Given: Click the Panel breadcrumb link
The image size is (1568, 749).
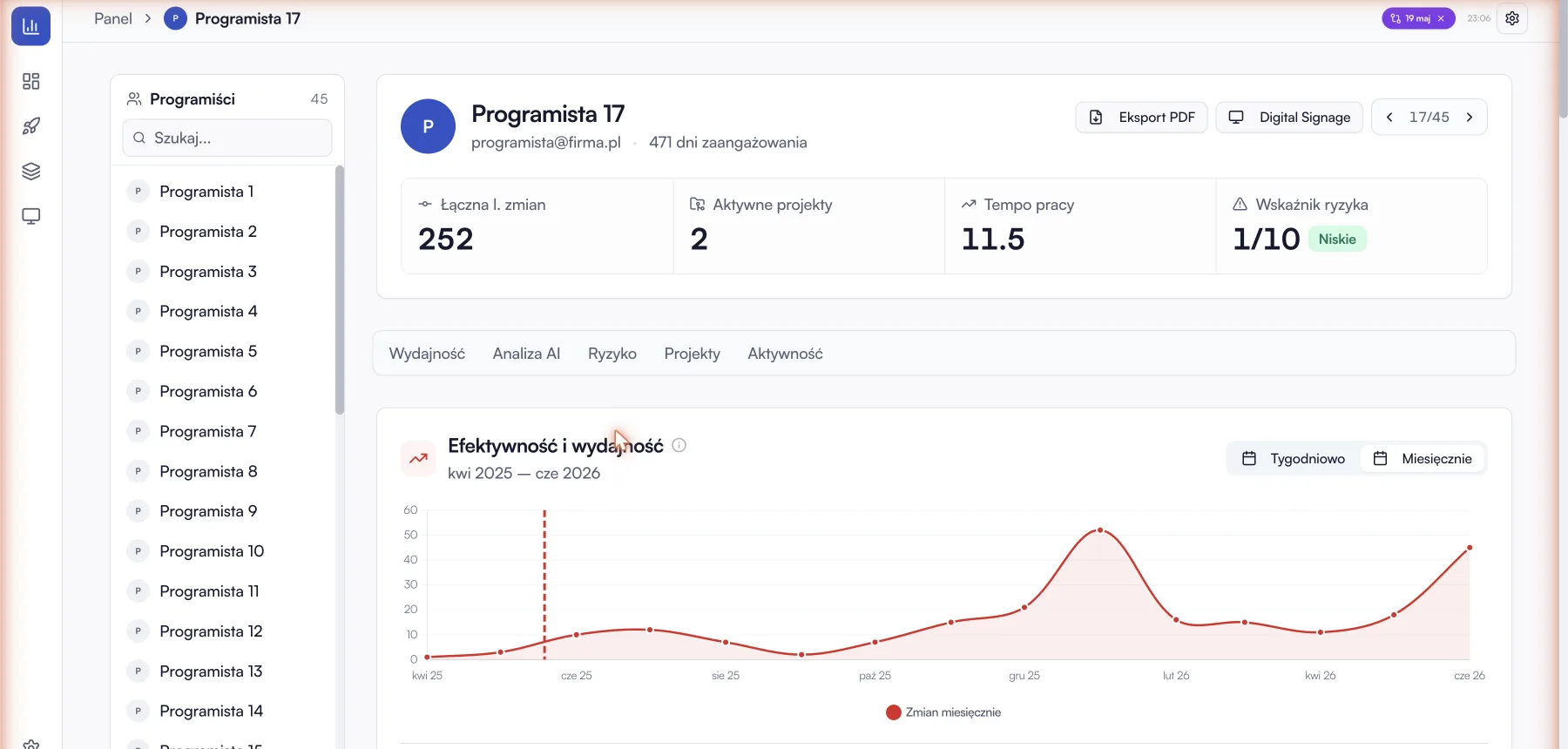Looking at the screenshot, I should pos(113,18).
